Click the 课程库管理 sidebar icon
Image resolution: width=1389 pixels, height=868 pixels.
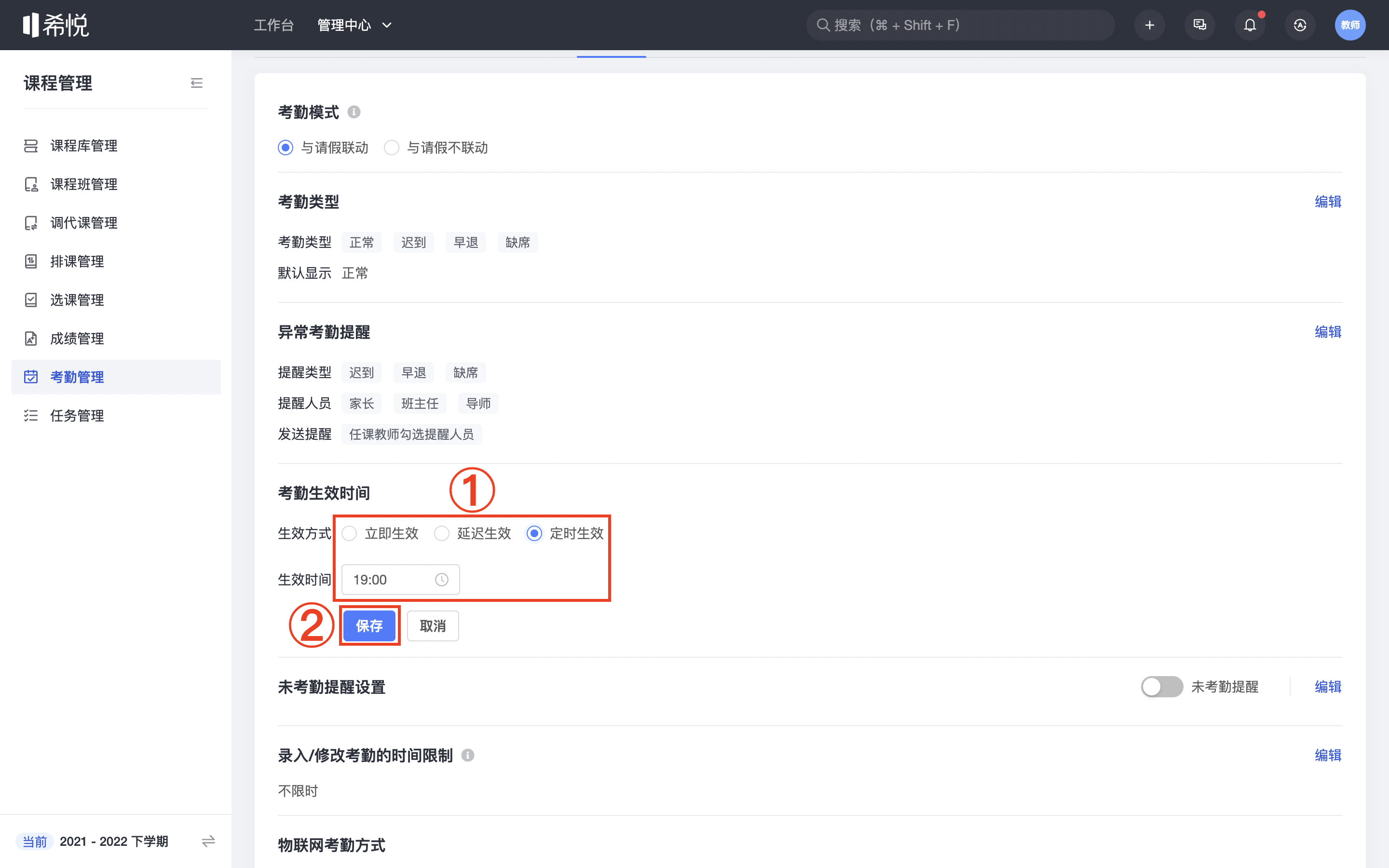[x=31, y=146]
